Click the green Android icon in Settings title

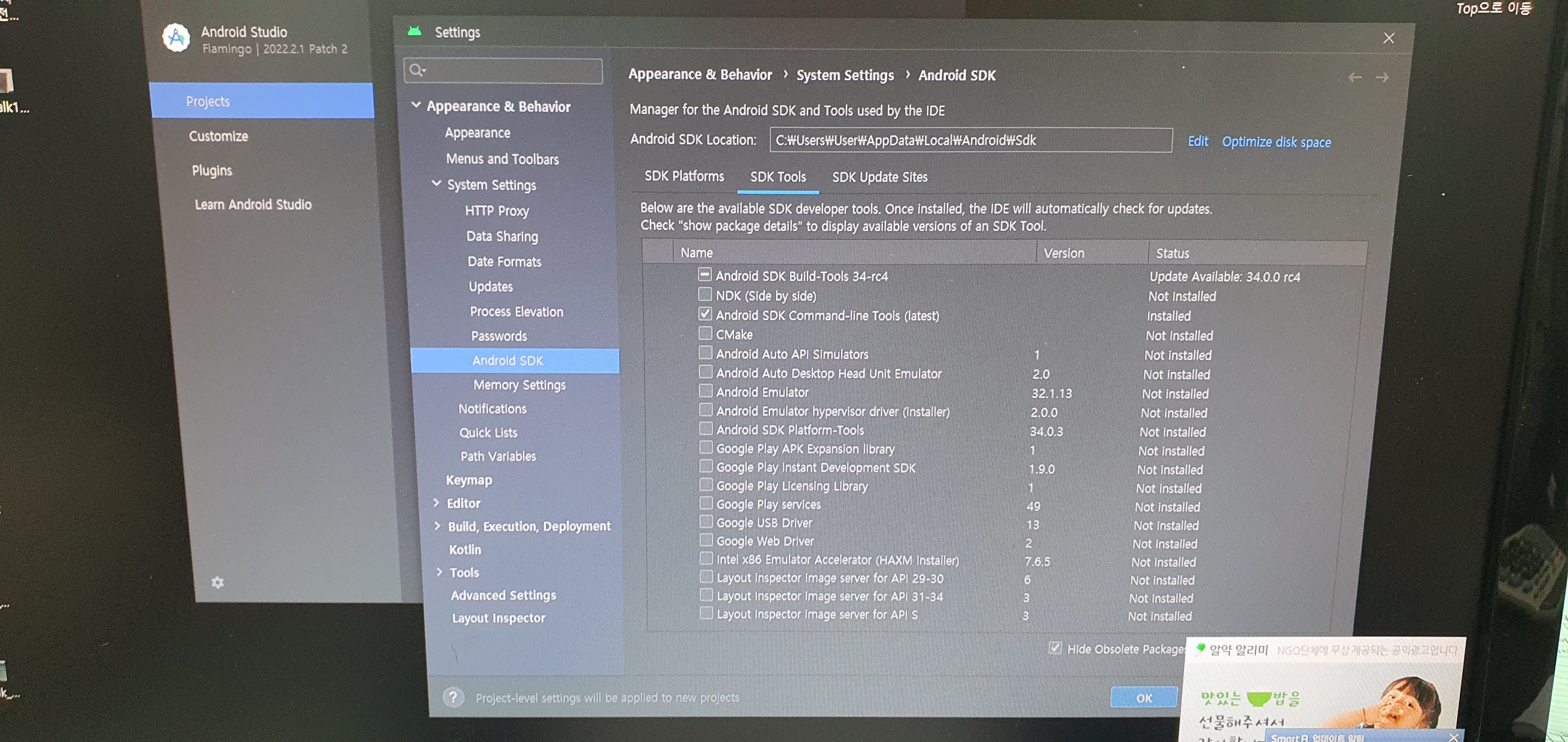coord(415,31)
